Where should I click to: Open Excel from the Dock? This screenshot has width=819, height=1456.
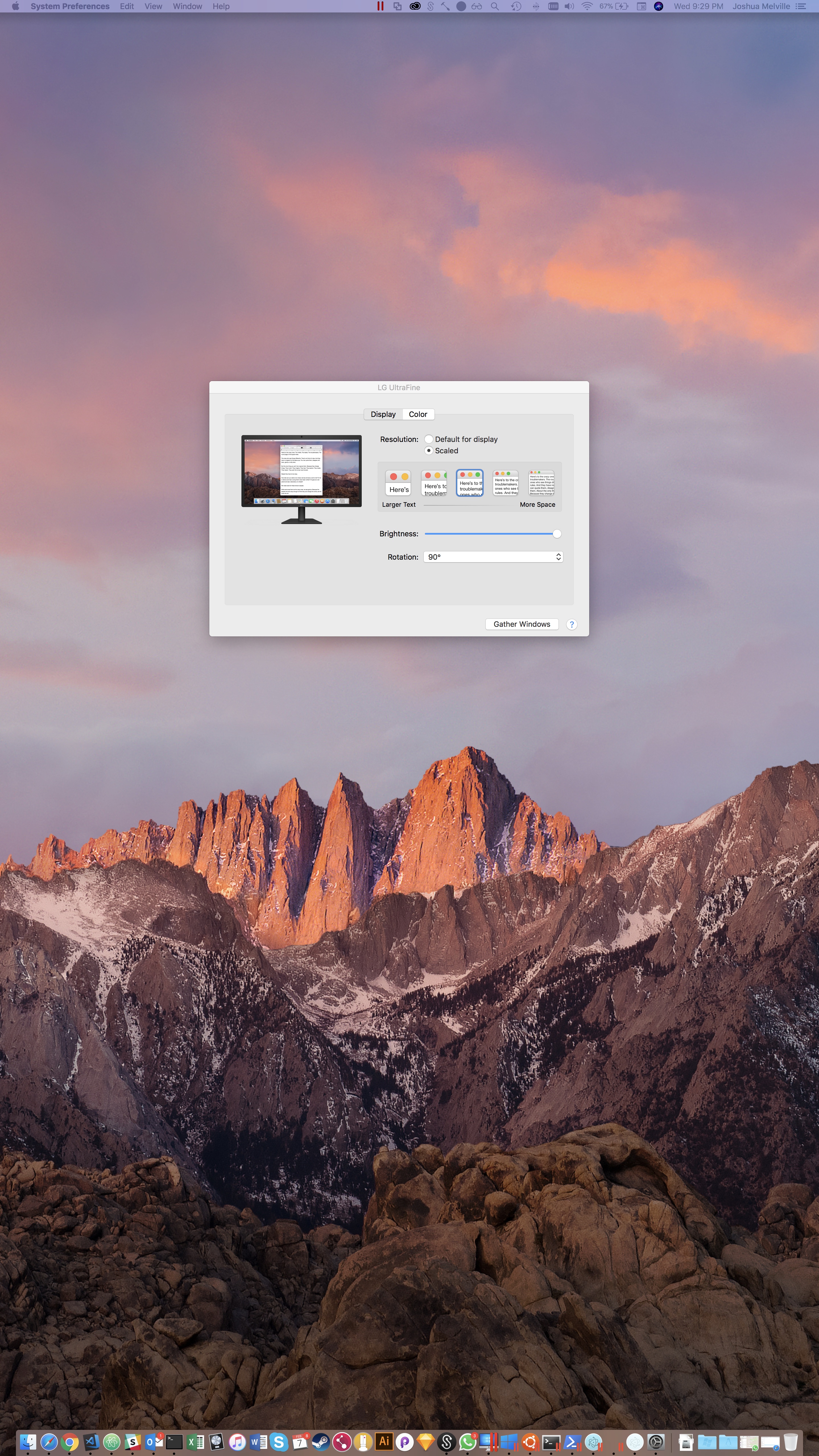[x=195, y=1442]
